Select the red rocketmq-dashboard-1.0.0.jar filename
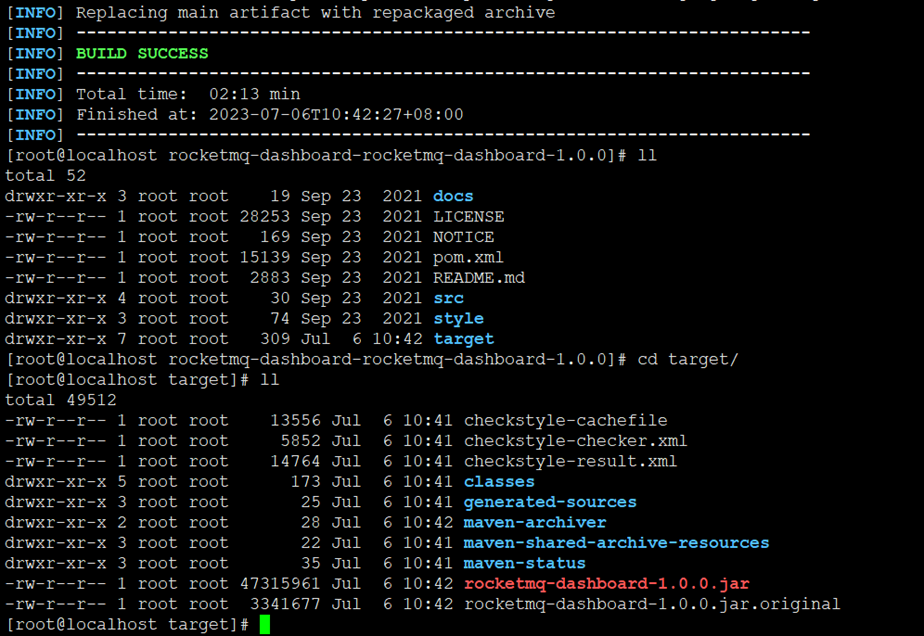This screenshot has width=924, height=636. 606,584
